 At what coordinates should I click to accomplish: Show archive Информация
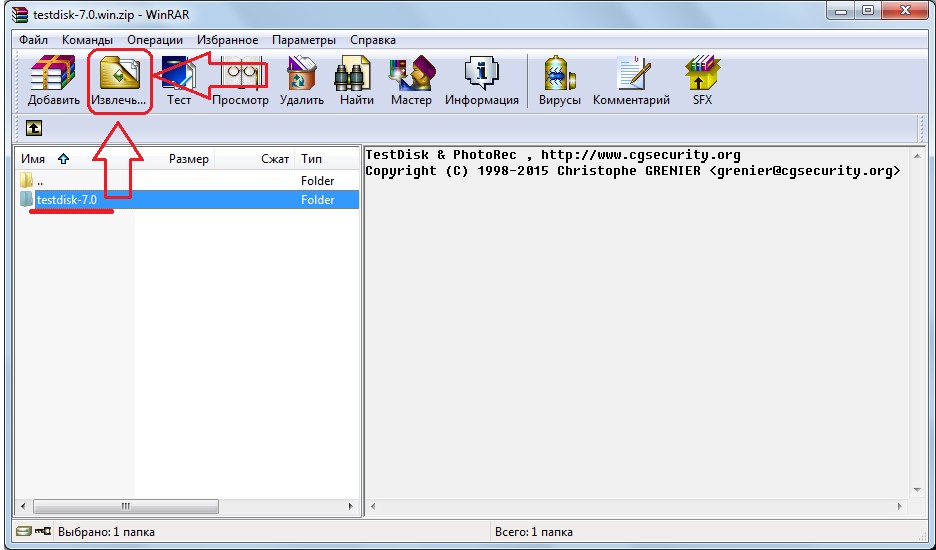[482, 81]
